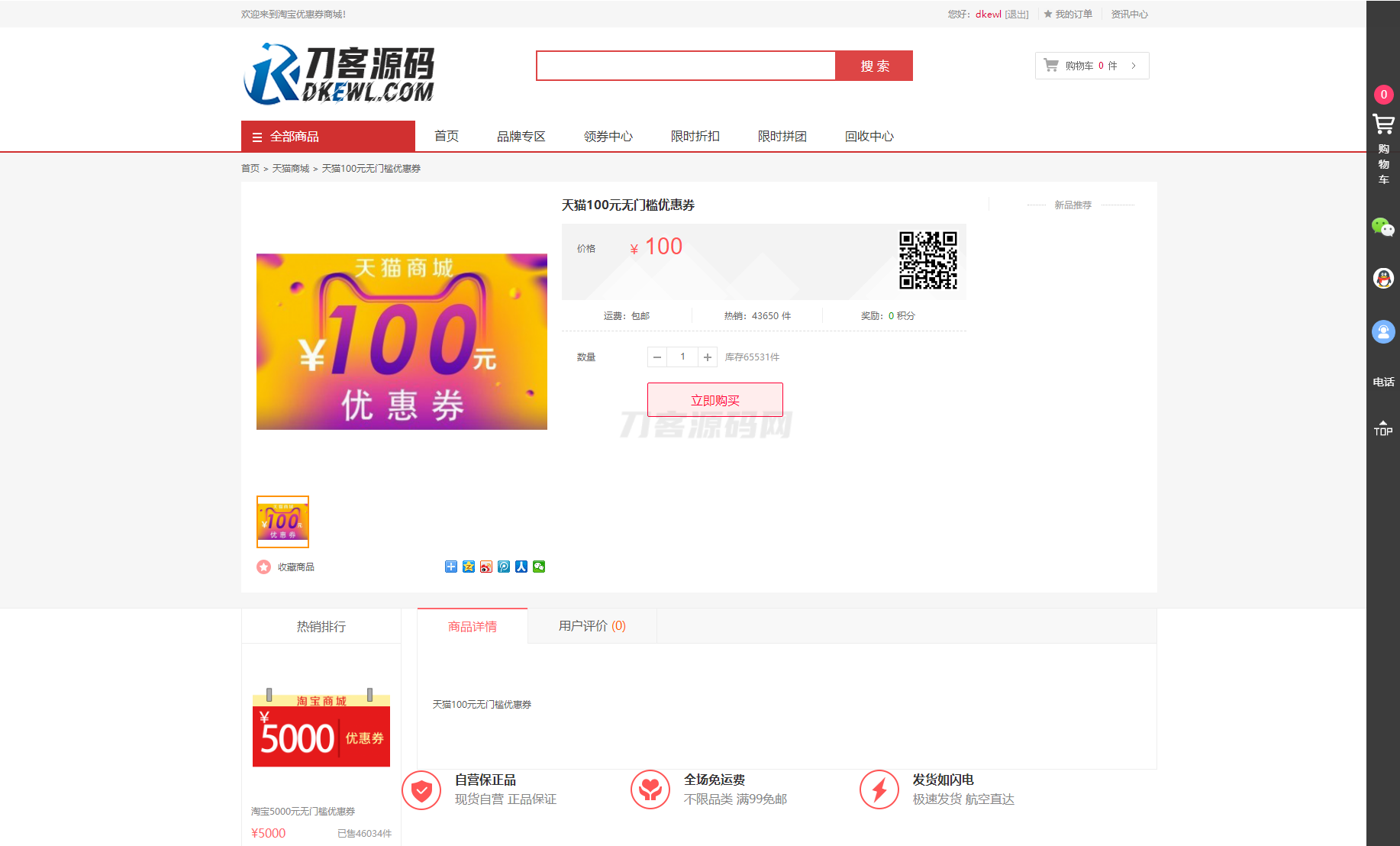Screen dimensions: 1400x846
Task: Click the 立即购买 purchase button
Action: pos(715,399)
